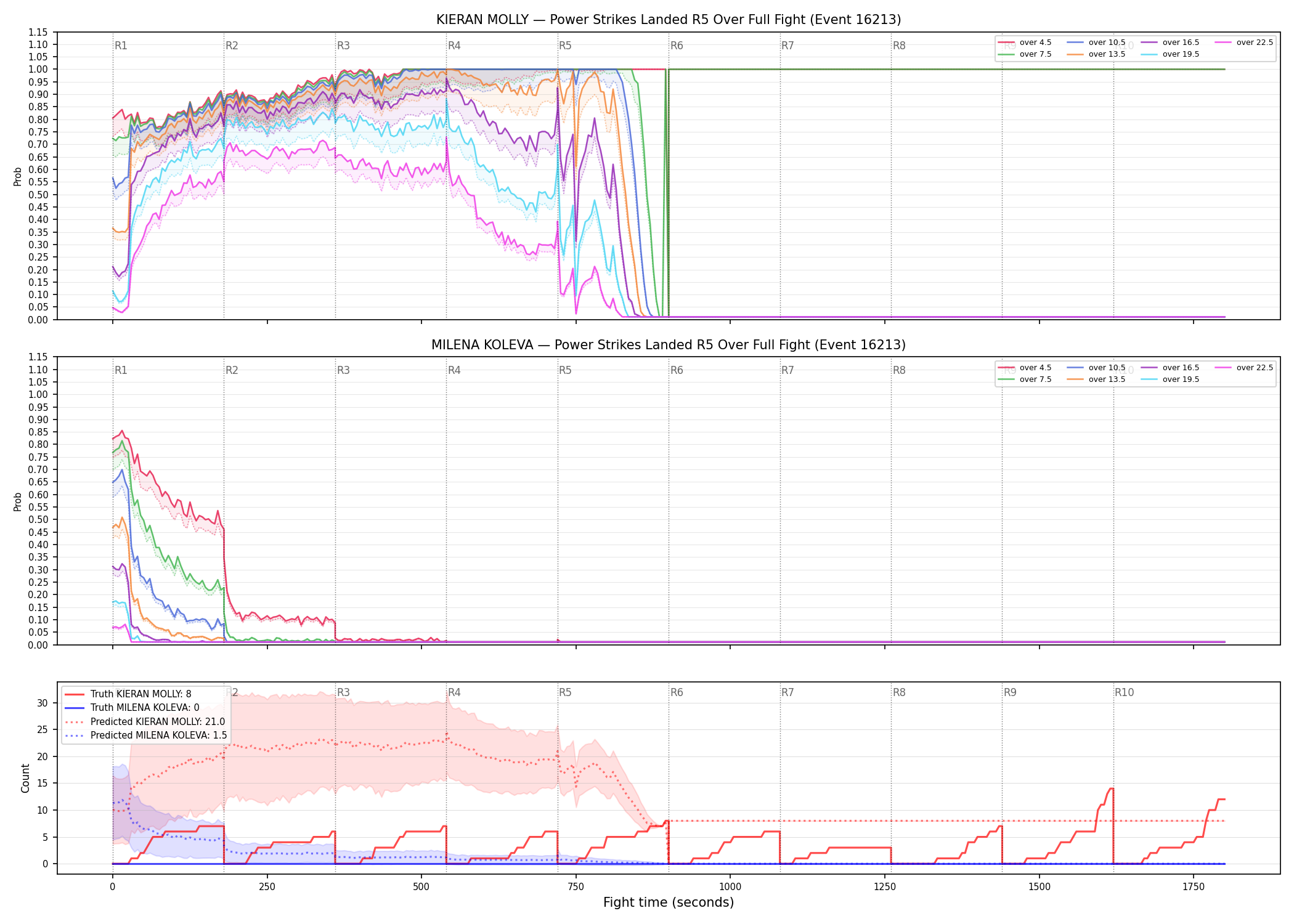Image resolution: width=1294 pixels, height=924 pixels.
Task: Click the R10 label in the bottom chart
Action: [1124, 692]
